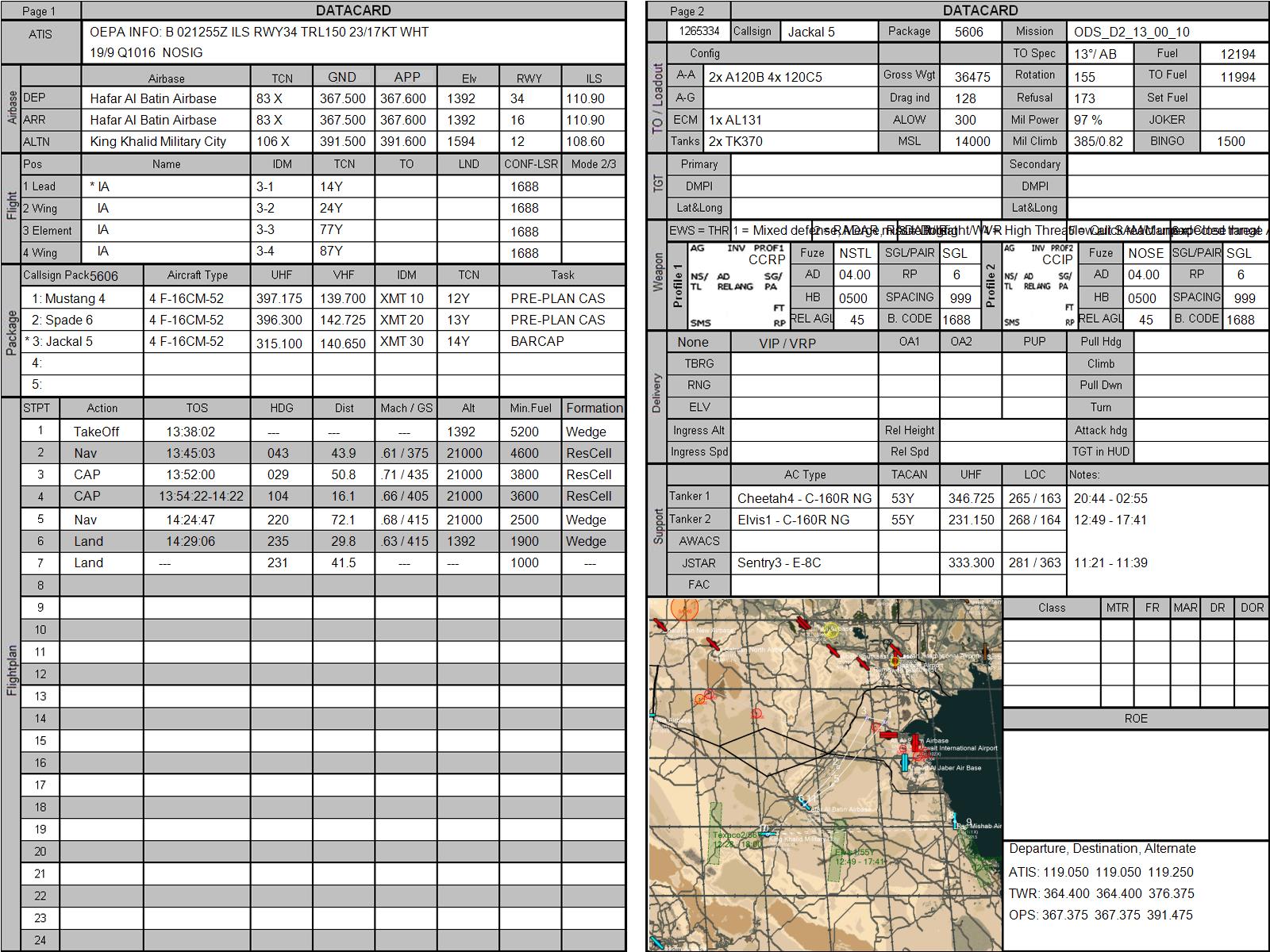Screen dimensions: 1270x952
Task: Click the Profile 1 Fuze value NSTL
Action: [855, 254]
